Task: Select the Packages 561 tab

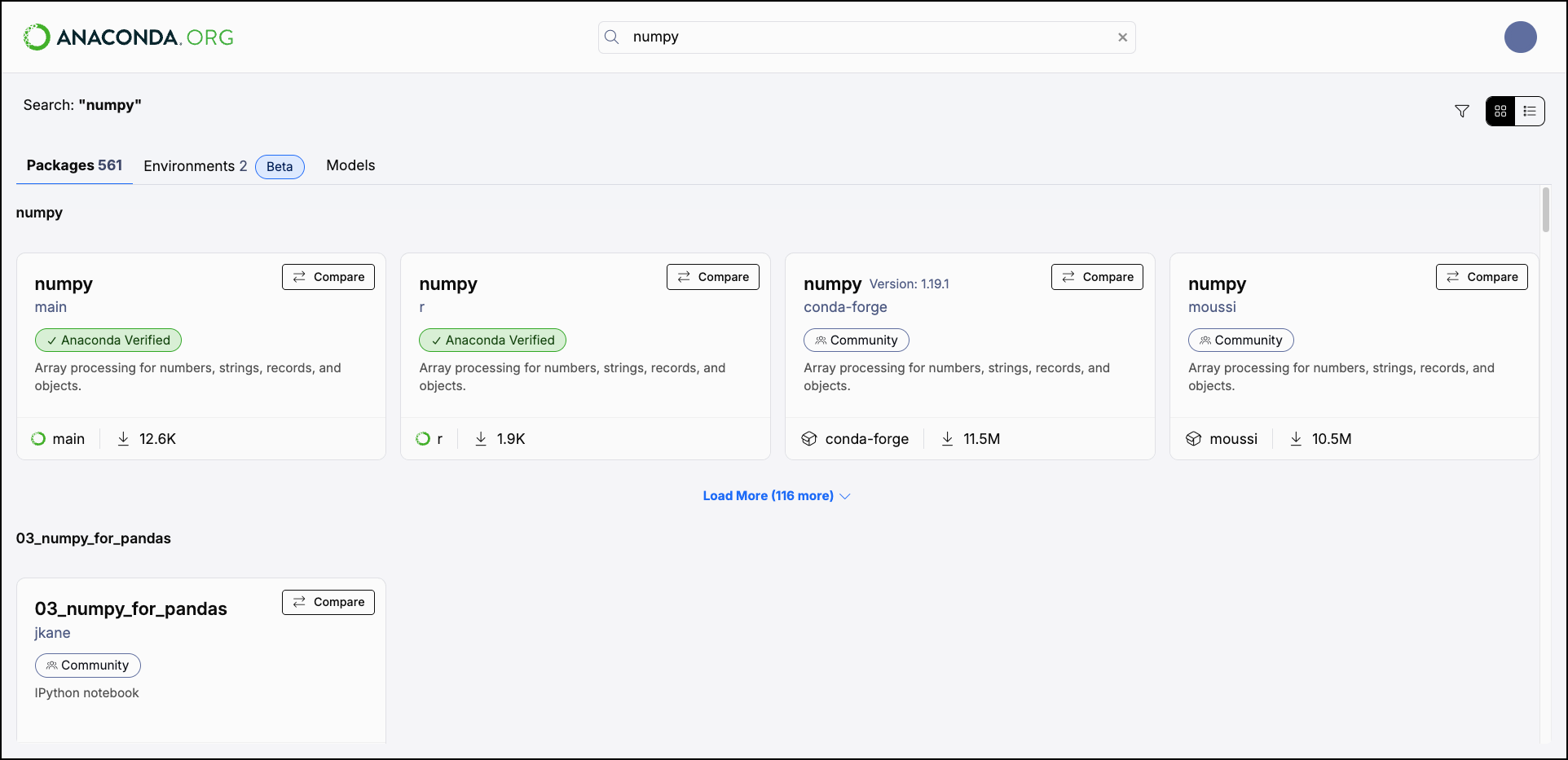Action: (x=74, y=165)
